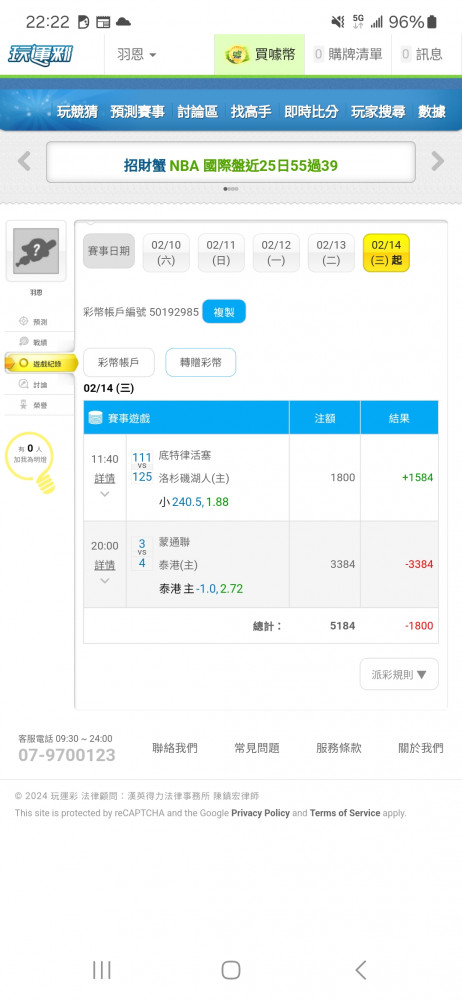This screenshot has height=1000, width=462.
Task: Select date tab 02/14 (三) 起
Action: click(x=386, y=253)
